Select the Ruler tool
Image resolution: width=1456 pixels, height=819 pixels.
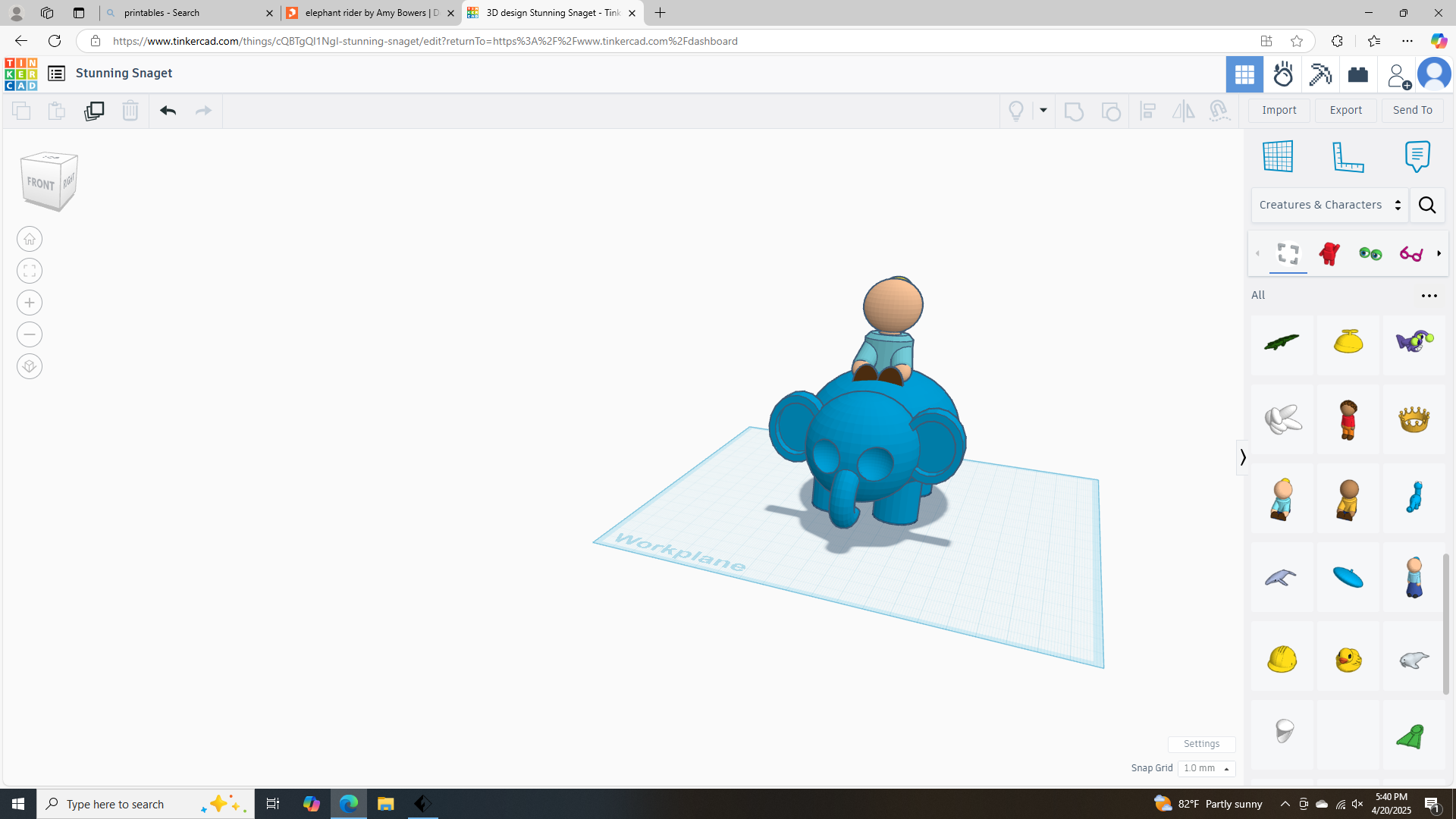click(x=1348, y=156)
